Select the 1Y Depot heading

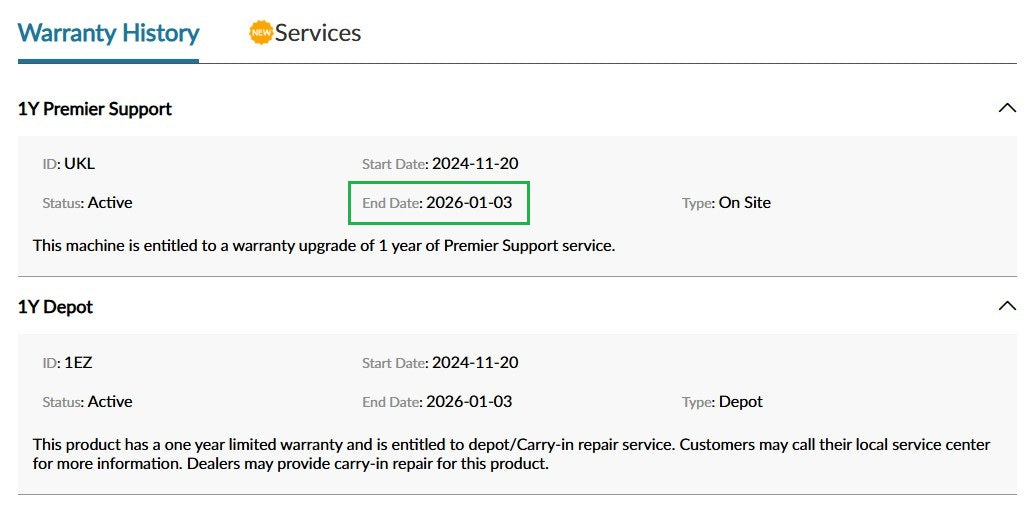(x=55, y=307)
